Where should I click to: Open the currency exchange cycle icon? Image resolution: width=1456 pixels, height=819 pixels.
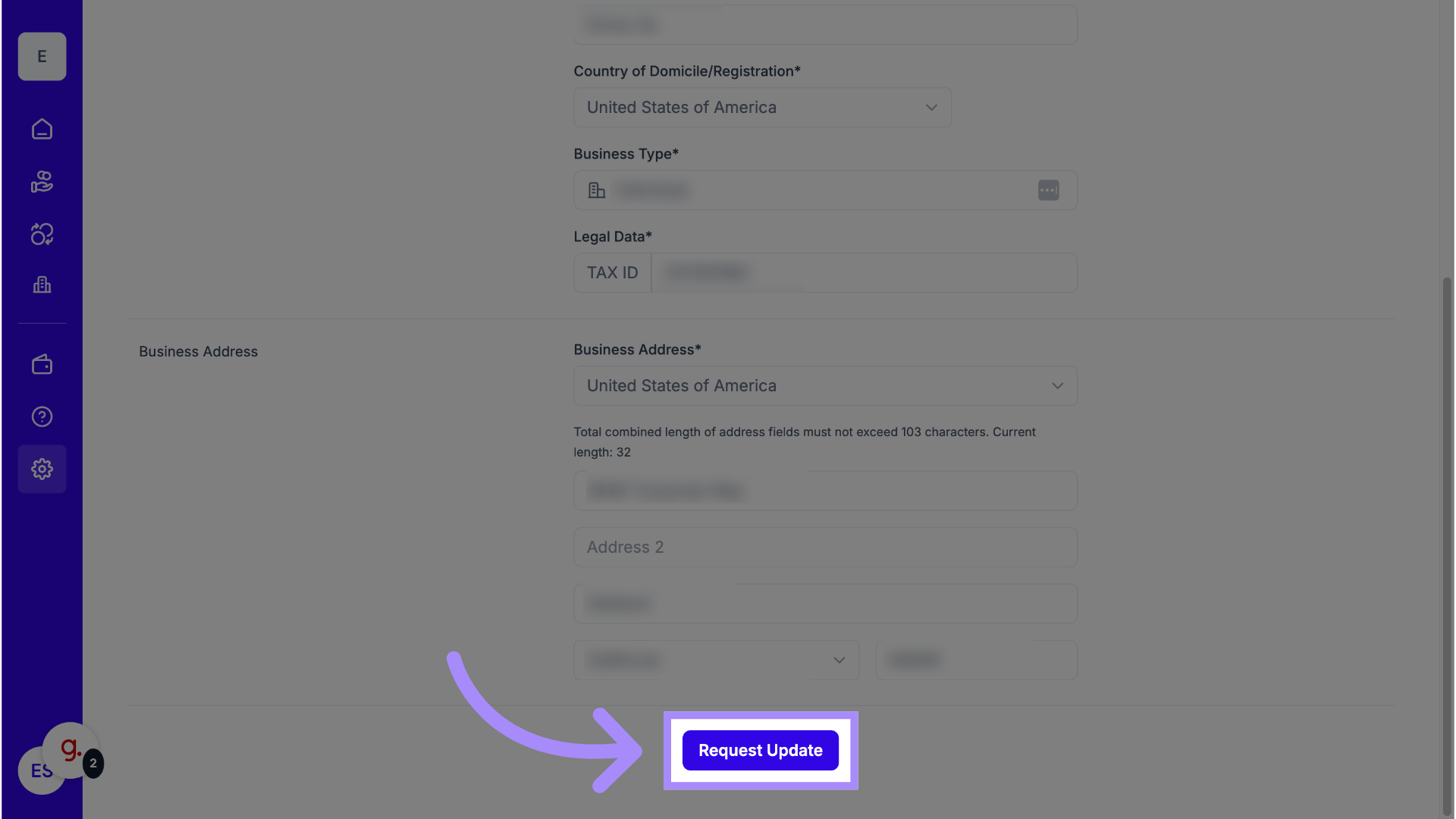[x=42, y=234]
